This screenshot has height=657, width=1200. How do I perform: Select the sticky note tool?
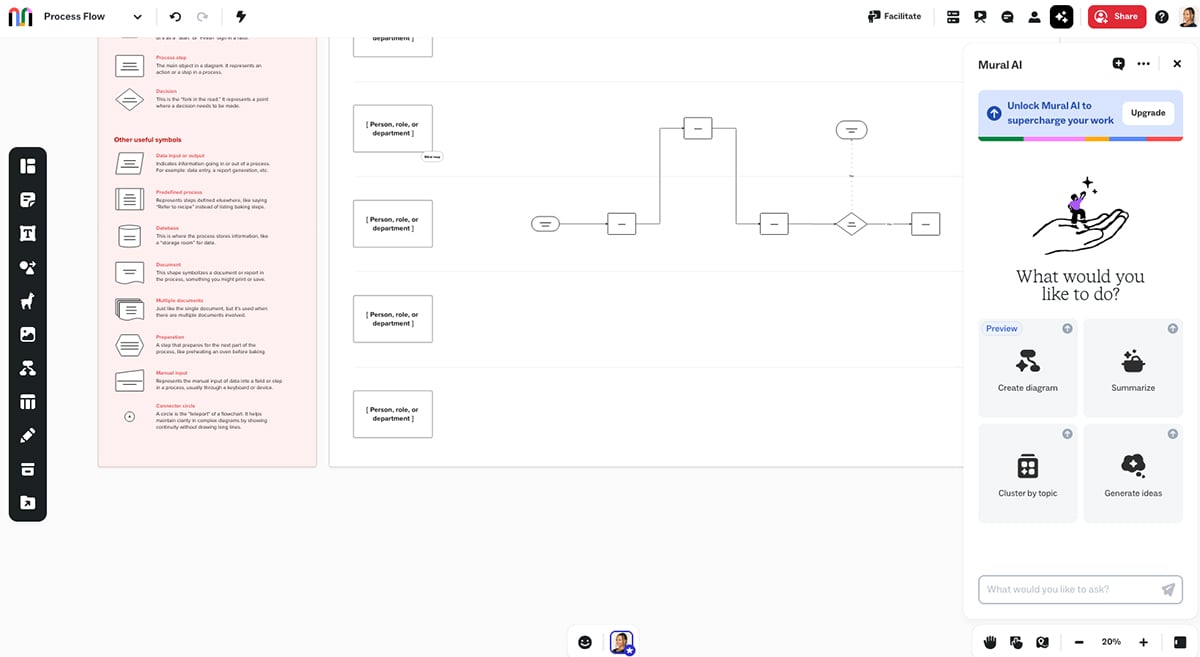27,199
